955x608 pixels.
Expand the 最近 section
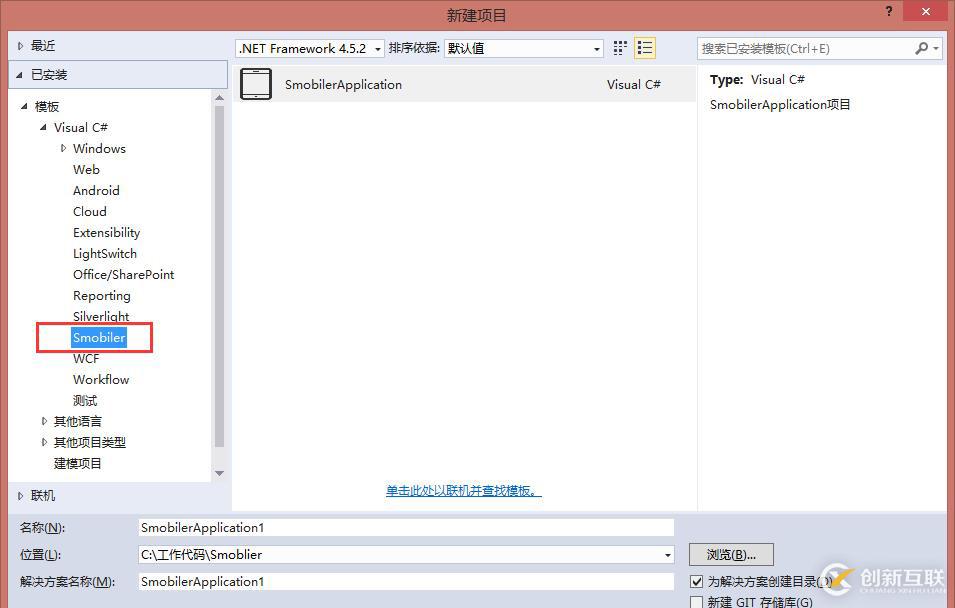[x=20, y=46]
